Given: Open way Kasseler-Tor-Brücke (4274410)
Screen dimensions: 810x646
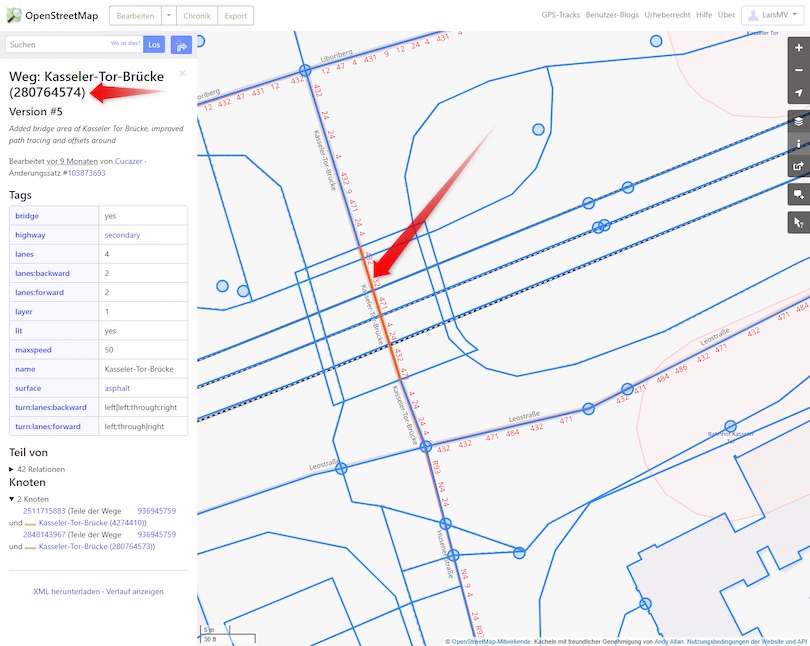Looking at the screenshot, I should 91,523.
